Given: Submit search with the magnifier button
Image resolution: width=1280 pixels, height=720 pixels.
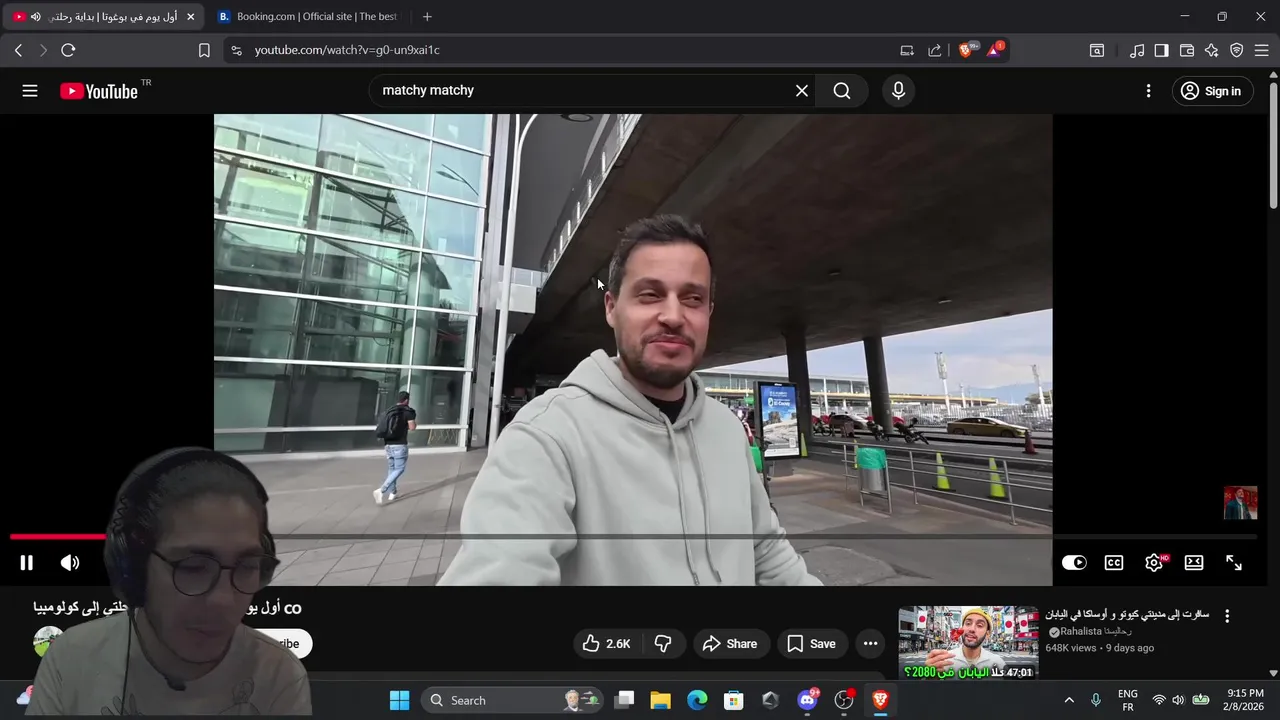Looking at the screenshot, I should point(842,91).
